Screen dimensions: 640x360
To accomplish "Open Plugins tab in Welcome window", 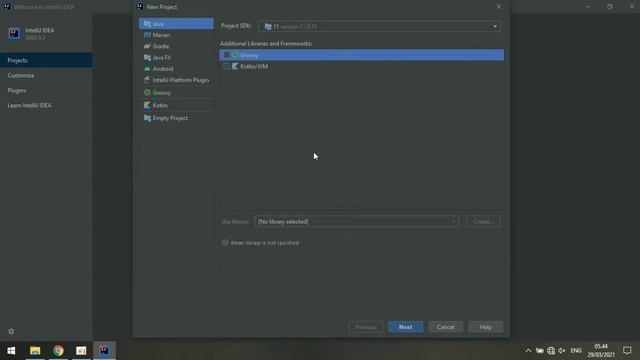I will tap(46, 91).
